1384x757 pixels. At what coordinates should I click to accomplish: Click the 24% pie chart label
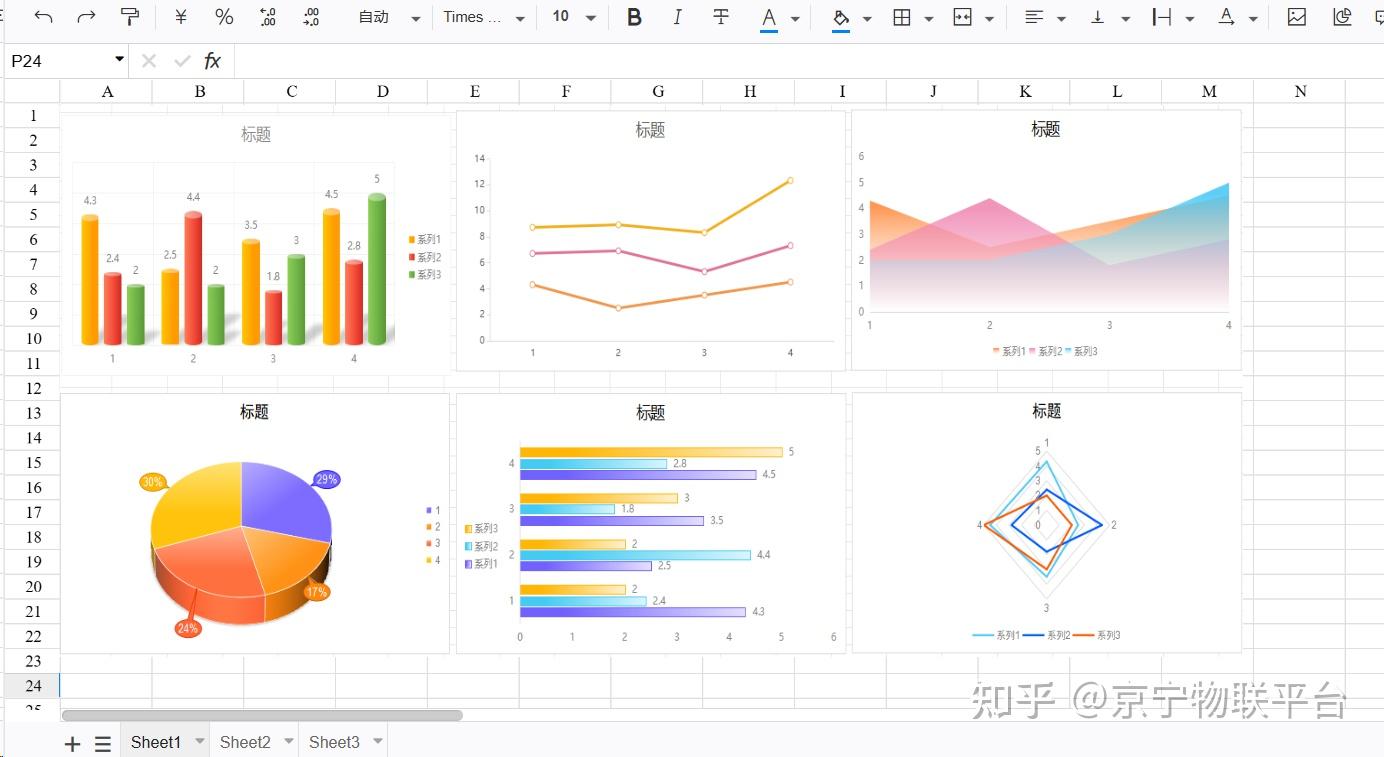[x=187, y=629]
